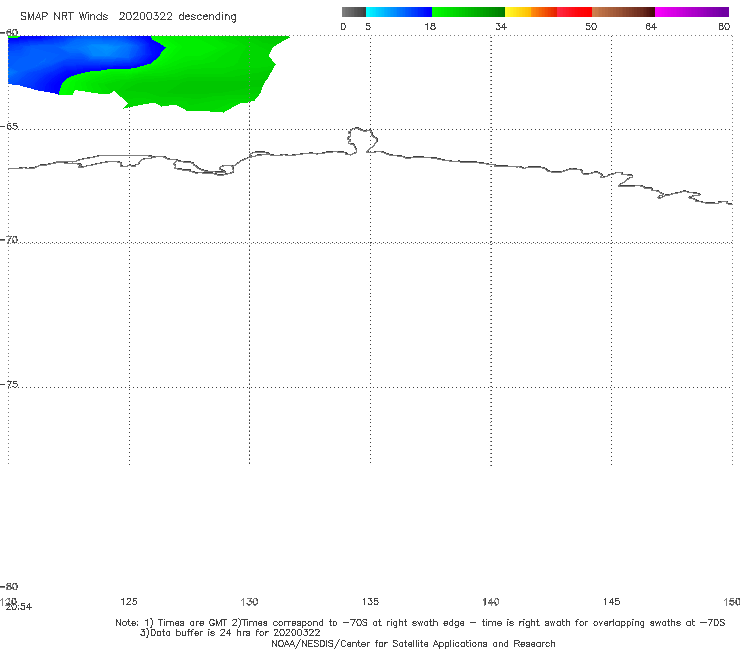Click the coastline peninsula outline near 135 longitude

362,140
